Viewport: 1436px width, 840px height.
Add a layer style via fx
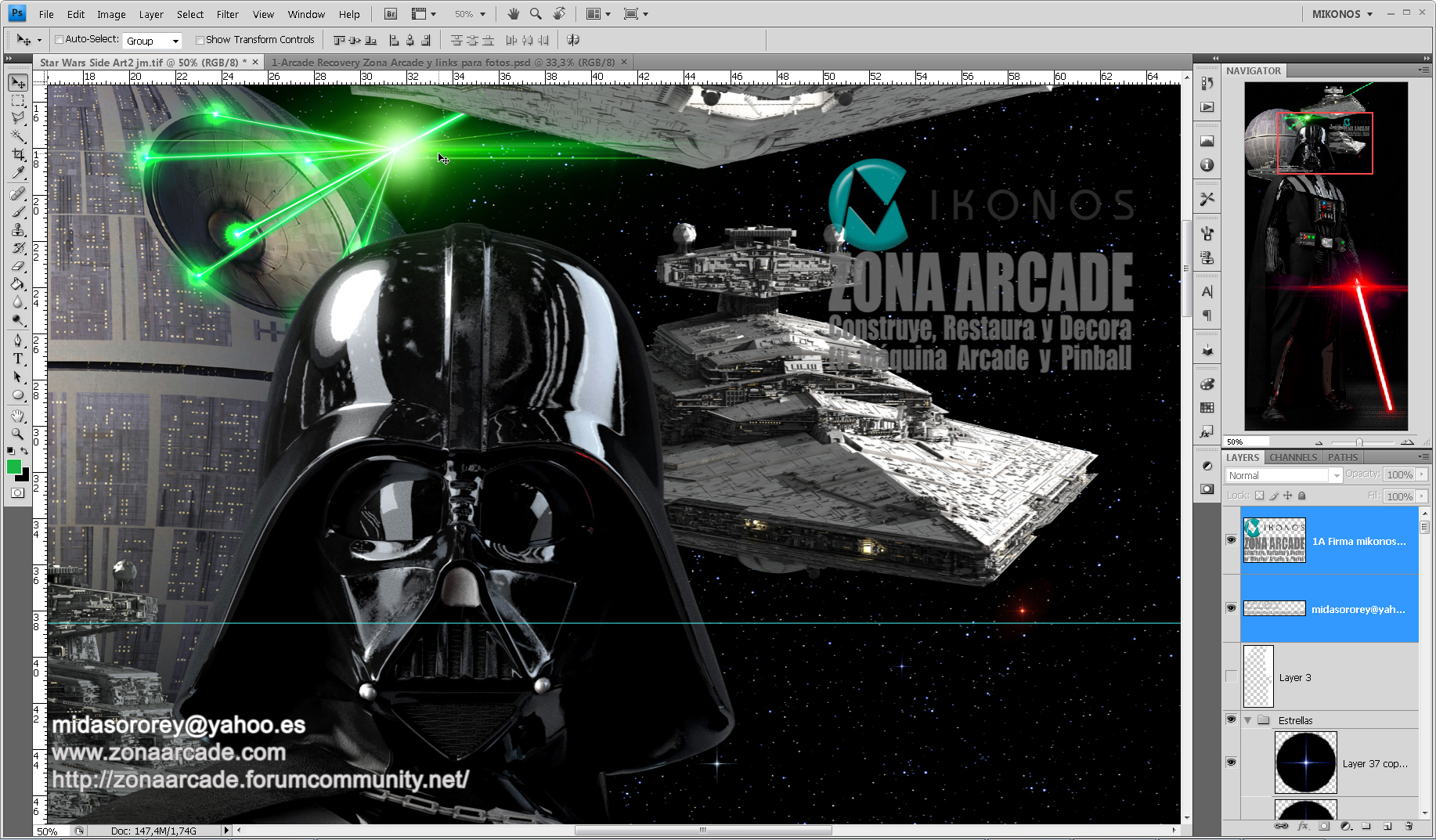[1303, 826]
